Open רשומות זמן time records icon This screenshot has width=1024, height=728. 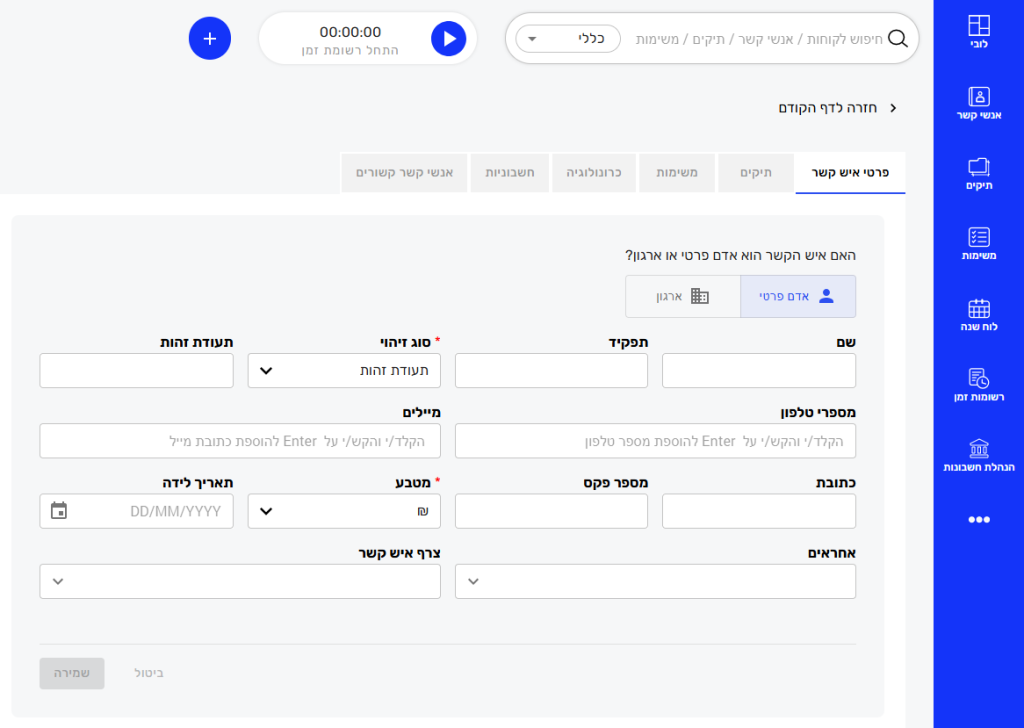coord(979,385)
